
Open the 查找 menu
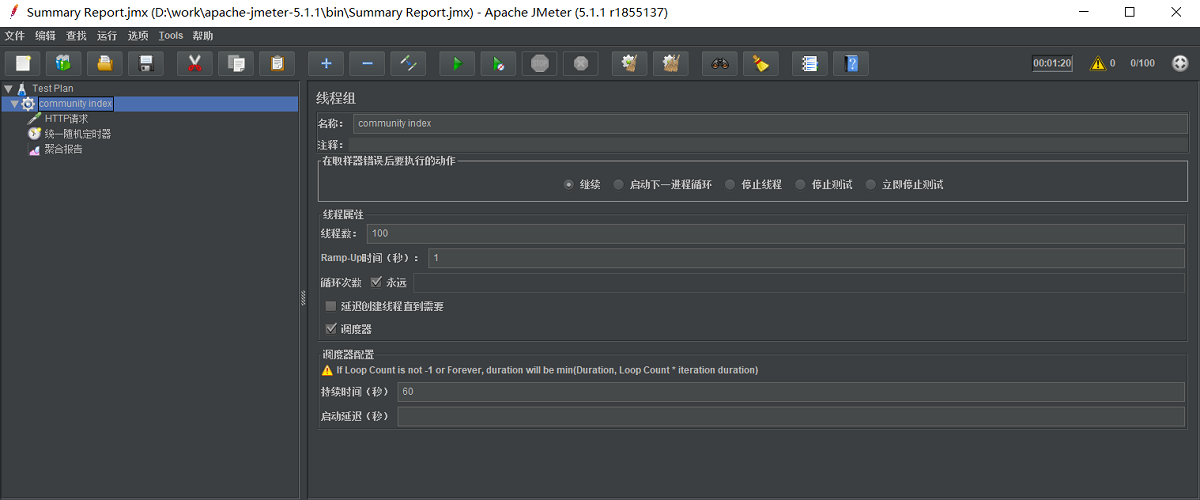click(x=76, y=36)
